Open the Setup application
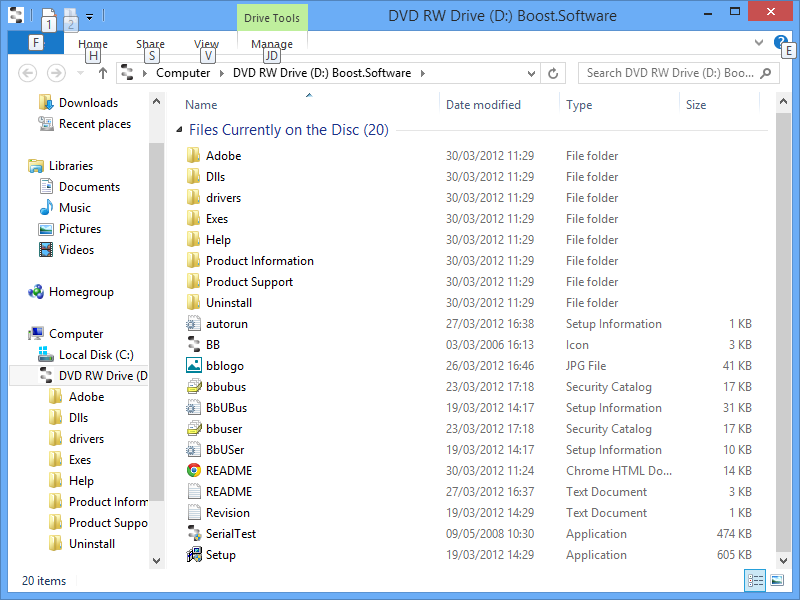Screen dimensions: 800x600 (221, 554)
